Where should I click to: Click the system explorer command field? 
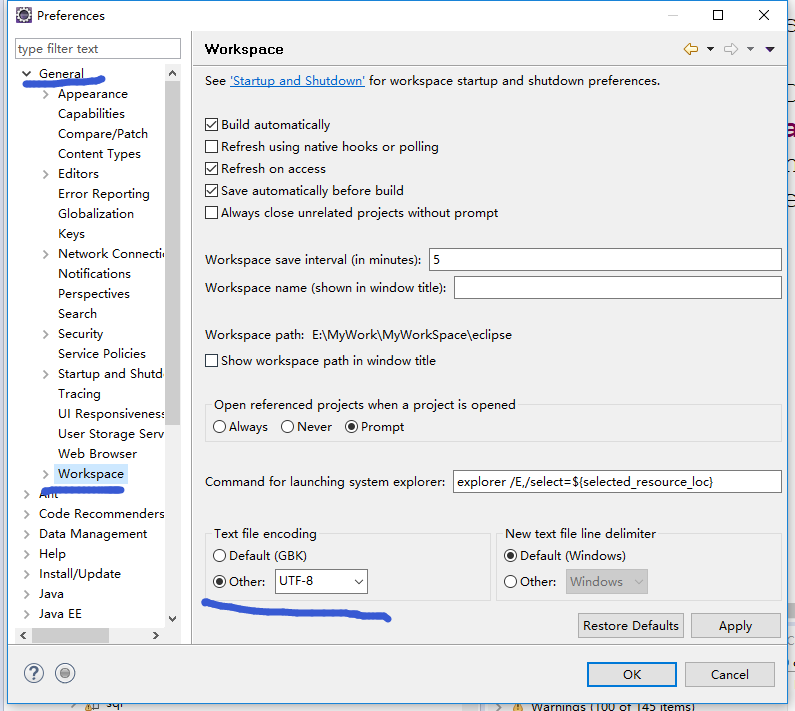click(x=617, y=481)
